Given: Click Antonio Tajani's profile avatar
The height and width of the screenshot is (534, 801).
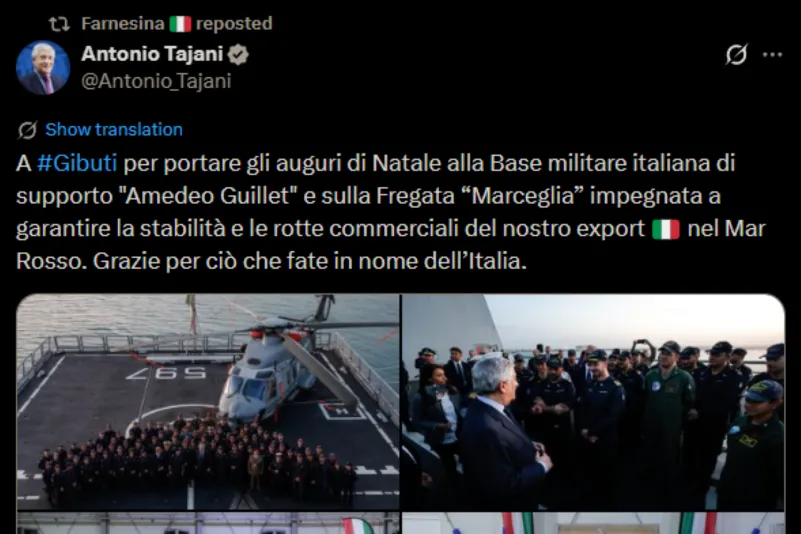Looking at the screenshot, I should click(43, 67).
